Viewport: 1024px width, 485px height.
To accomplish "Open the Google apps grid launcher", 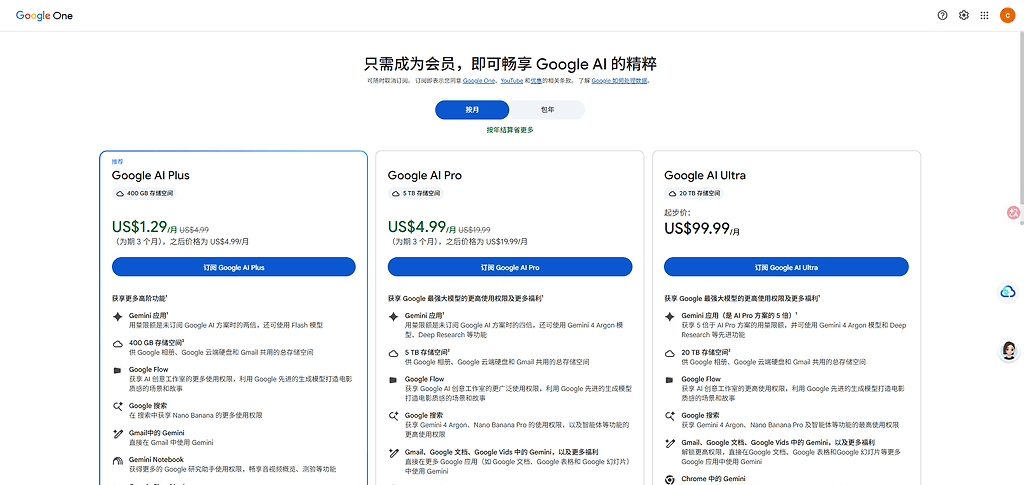I will click(984, 16).
